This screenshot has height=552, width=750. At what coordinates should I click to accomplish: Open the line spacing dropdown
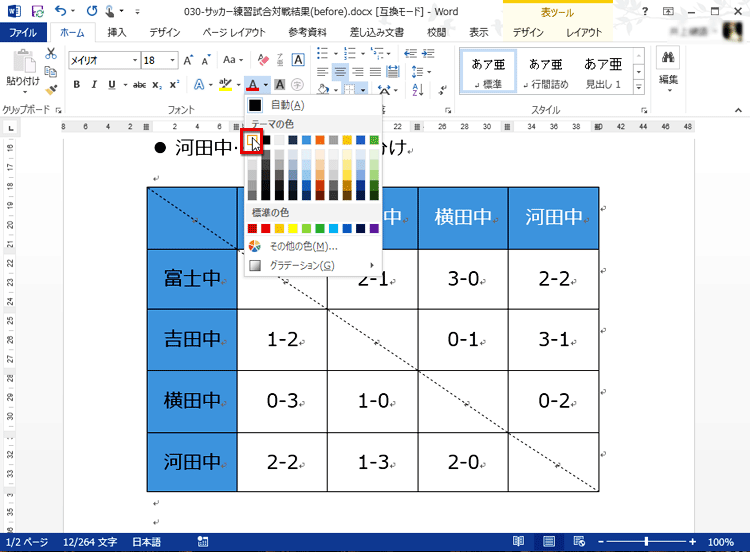point(421,72)
